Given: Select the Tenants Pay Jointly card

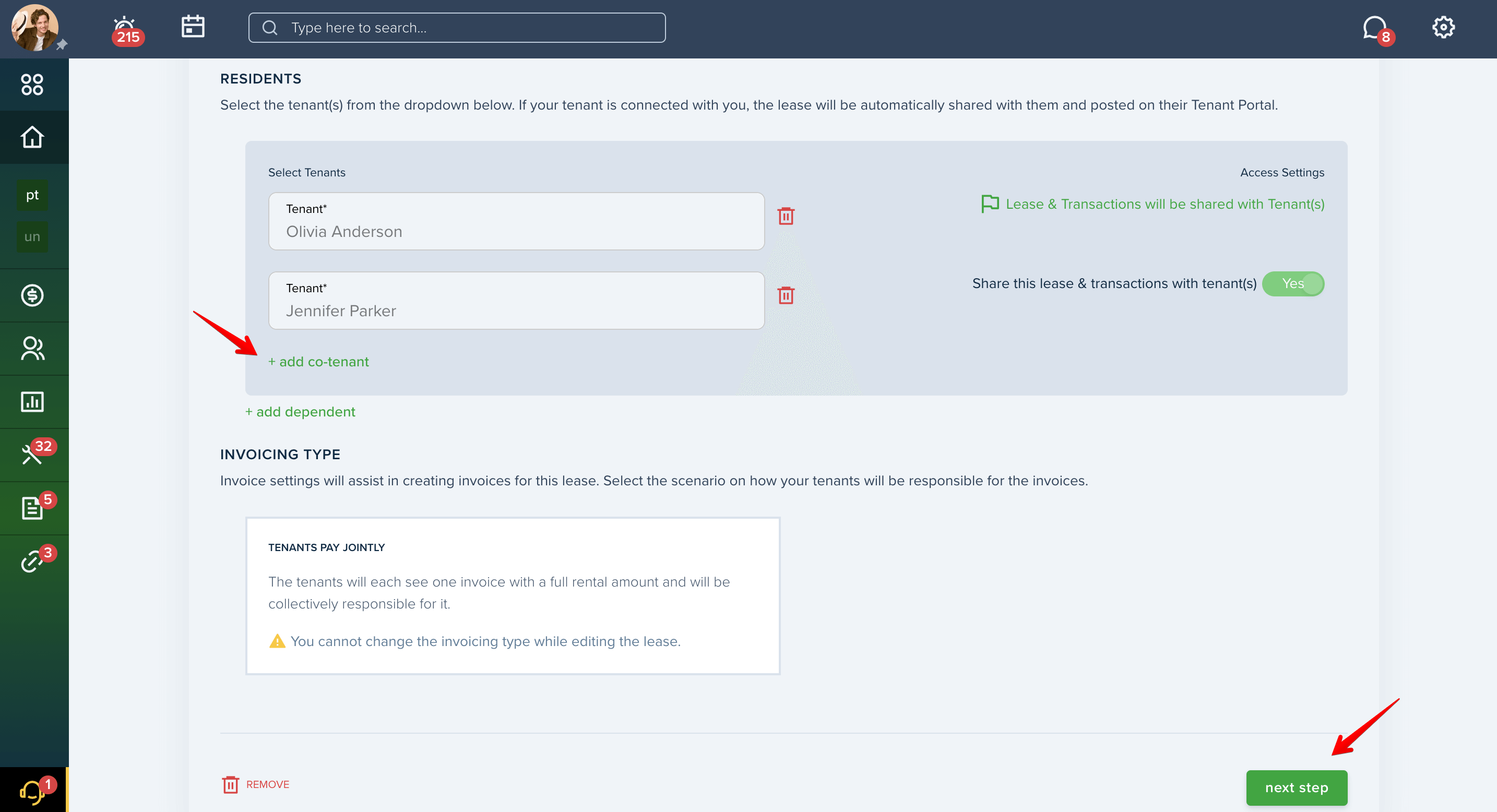Looking at the screenshot, I should pos(512,596).
